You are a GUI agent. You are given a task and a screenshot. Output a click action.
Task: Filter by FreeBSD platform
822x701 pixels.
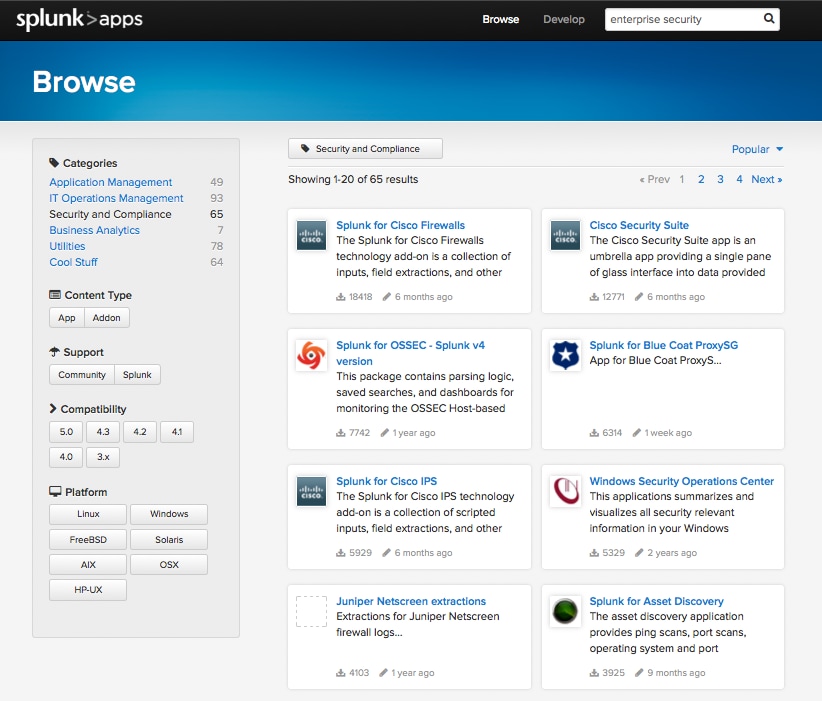click(88, 540)
